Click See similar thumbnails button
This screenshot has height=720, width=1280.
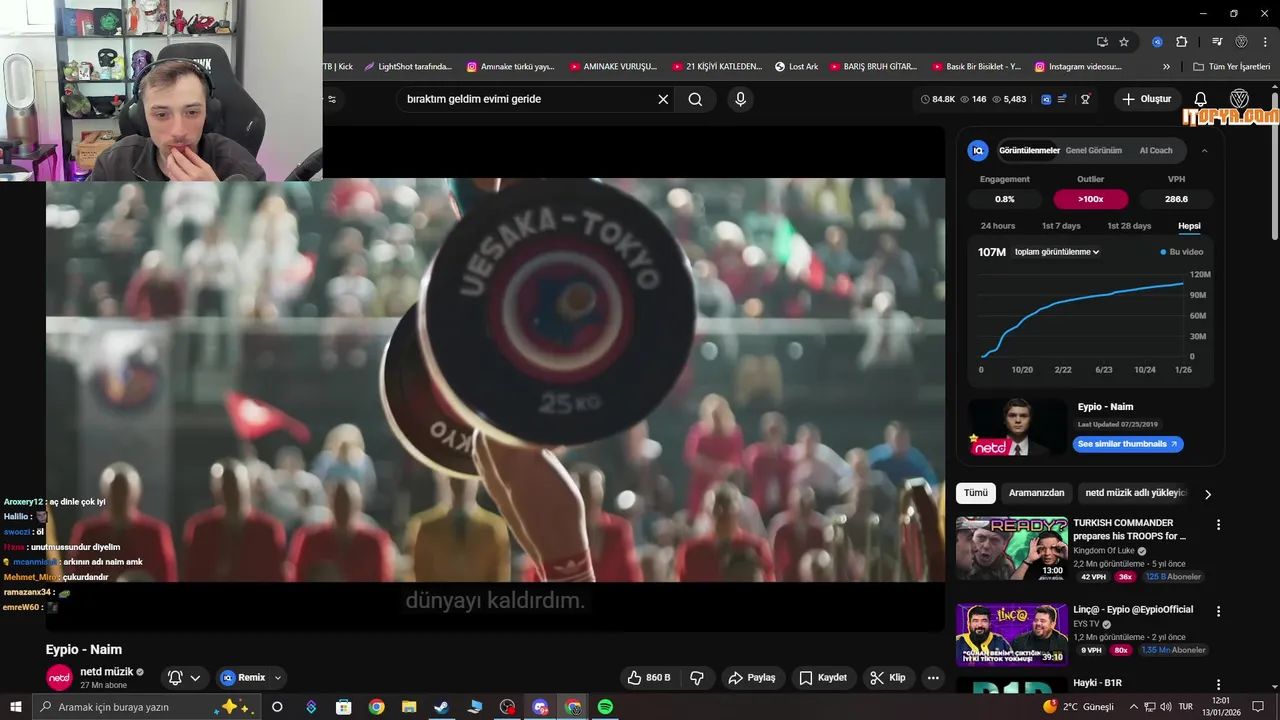(1128, 444)
